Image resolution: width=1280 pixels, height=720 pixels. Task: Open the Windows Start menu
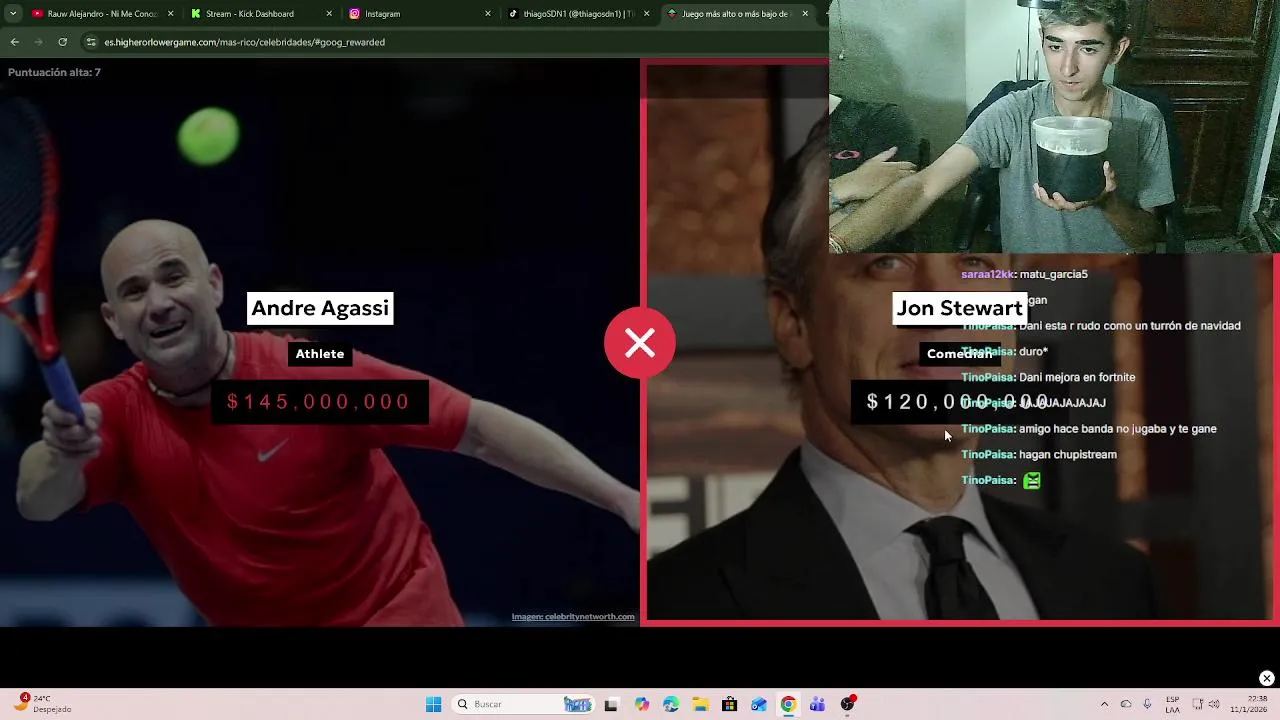pos(433,704)
